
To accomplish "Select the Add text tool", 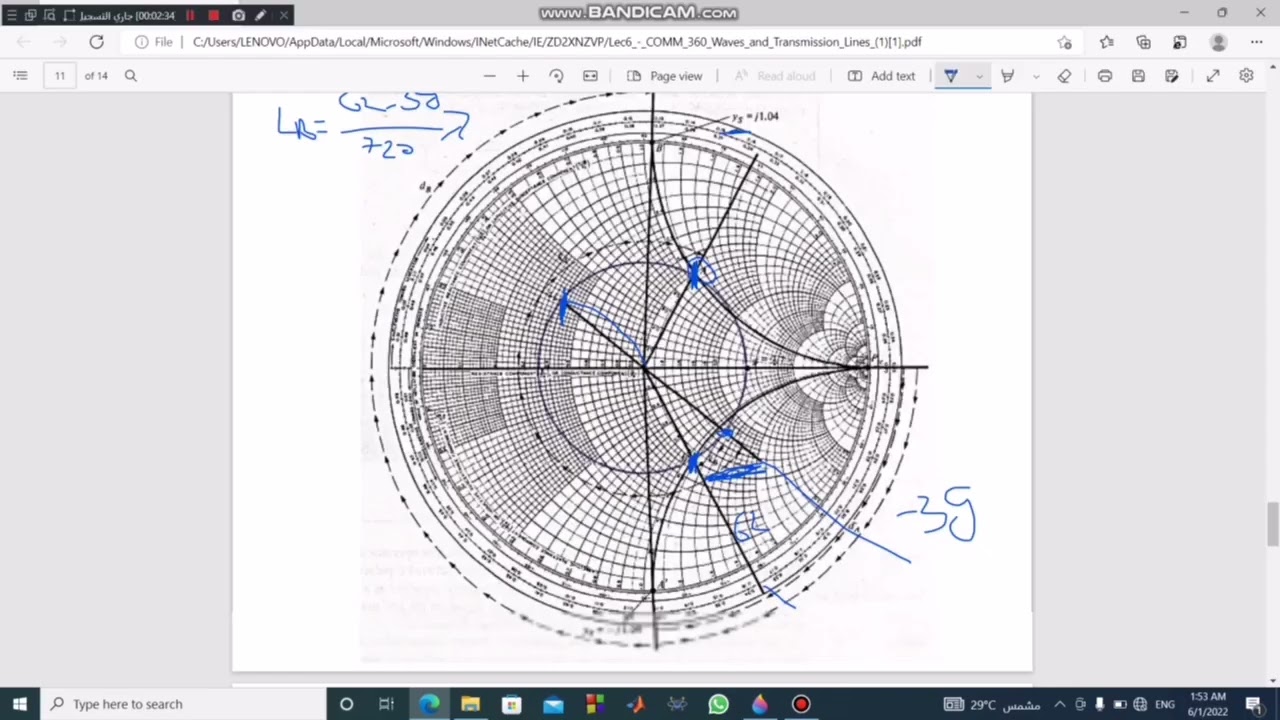I will 881,76.
